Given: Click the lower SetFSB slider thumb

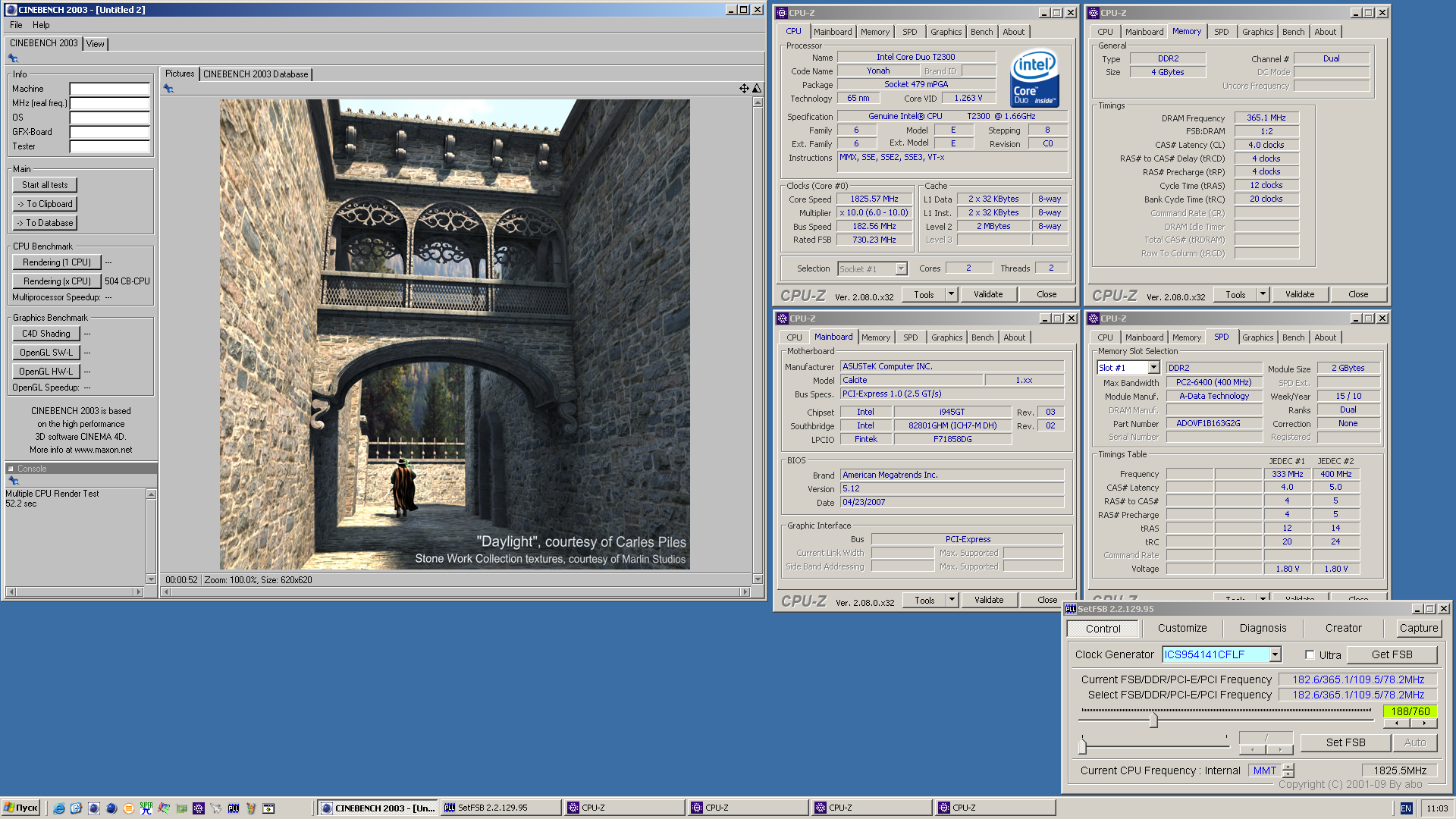Looking at the screenshot, I should (1082, 746).
